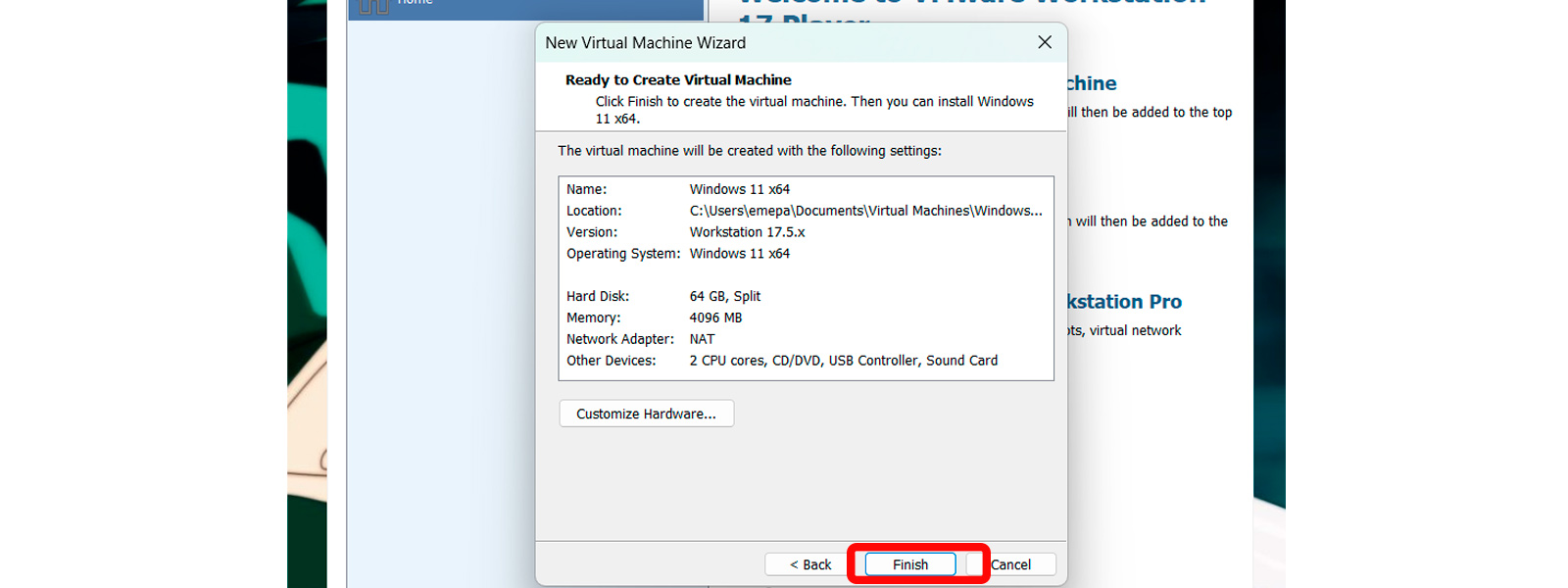1568x588 pixels.
Task: Go back with the < Back button
Action: 810,564
